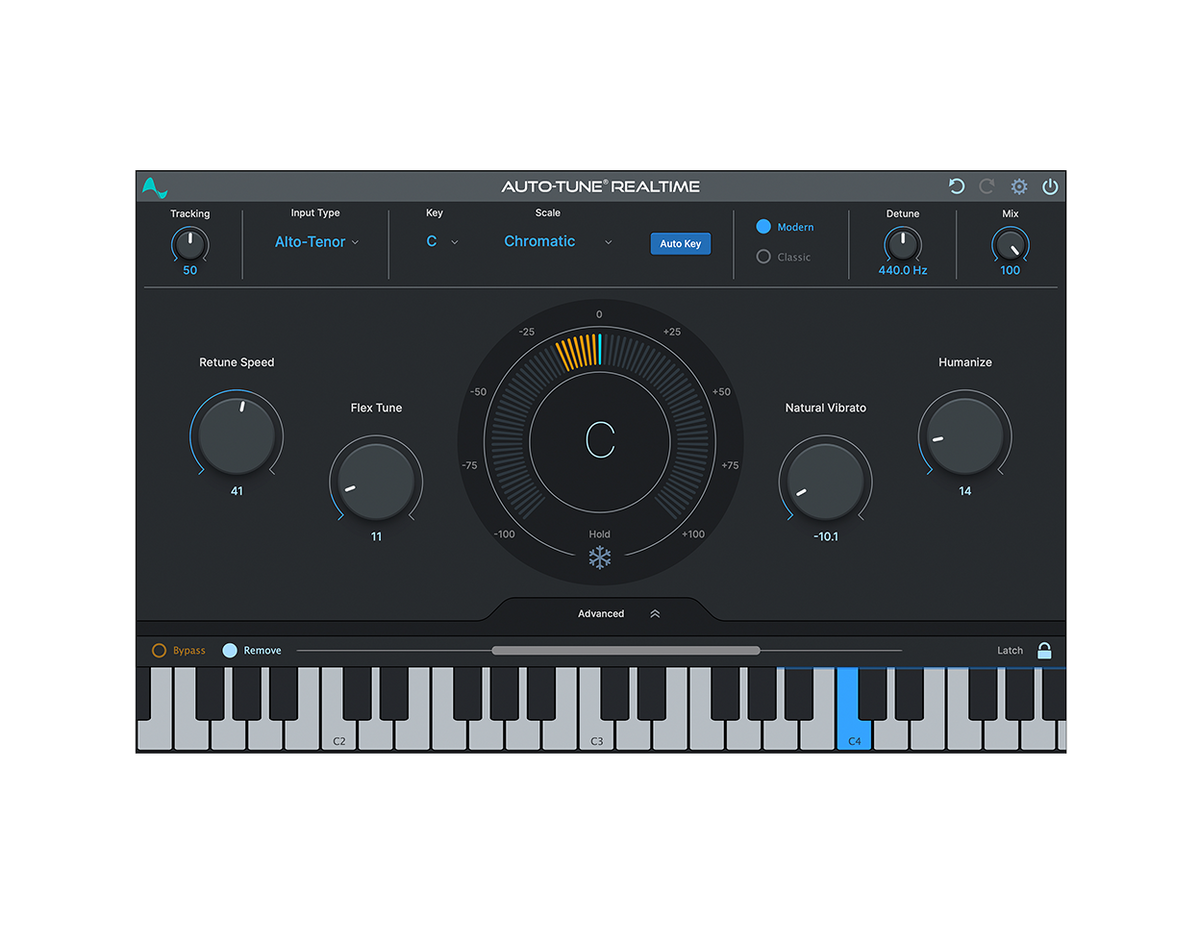1200x942 pixels.
Task: Click the Flex Tune value 11
Action: (x=376, y=537)
